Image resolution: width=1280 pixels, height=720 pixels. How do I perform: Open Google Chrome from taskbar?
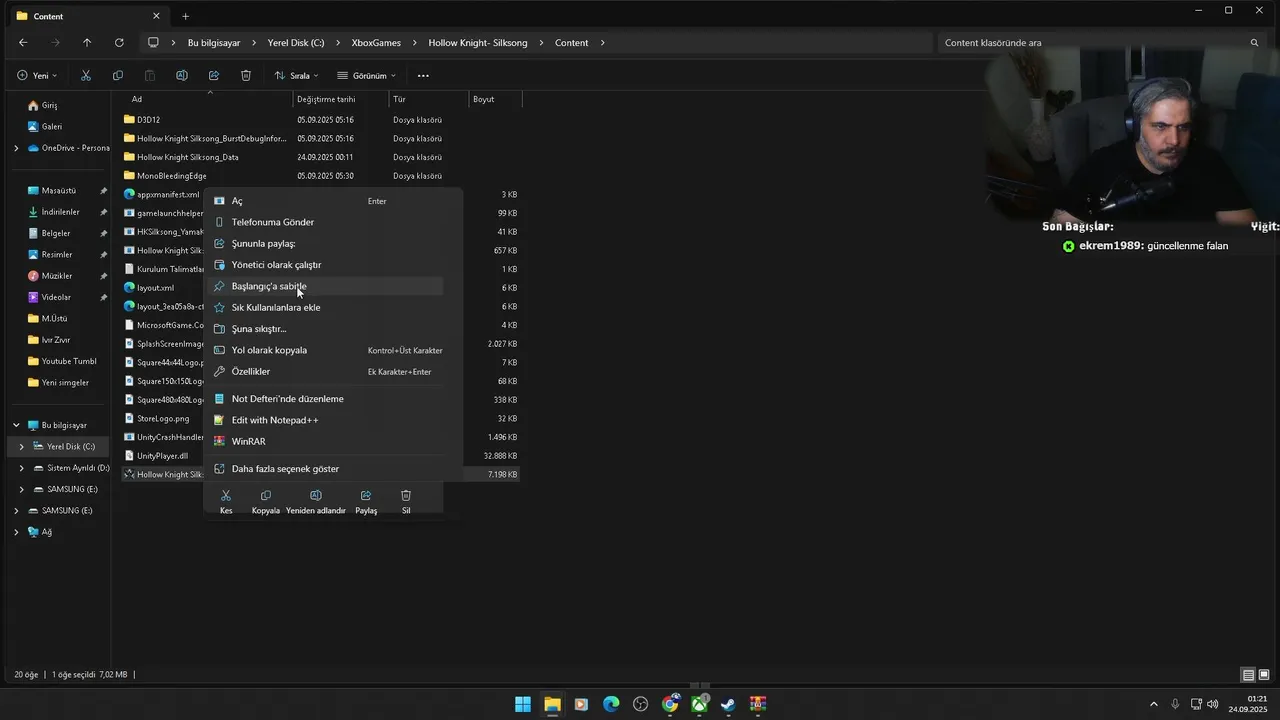670,704
